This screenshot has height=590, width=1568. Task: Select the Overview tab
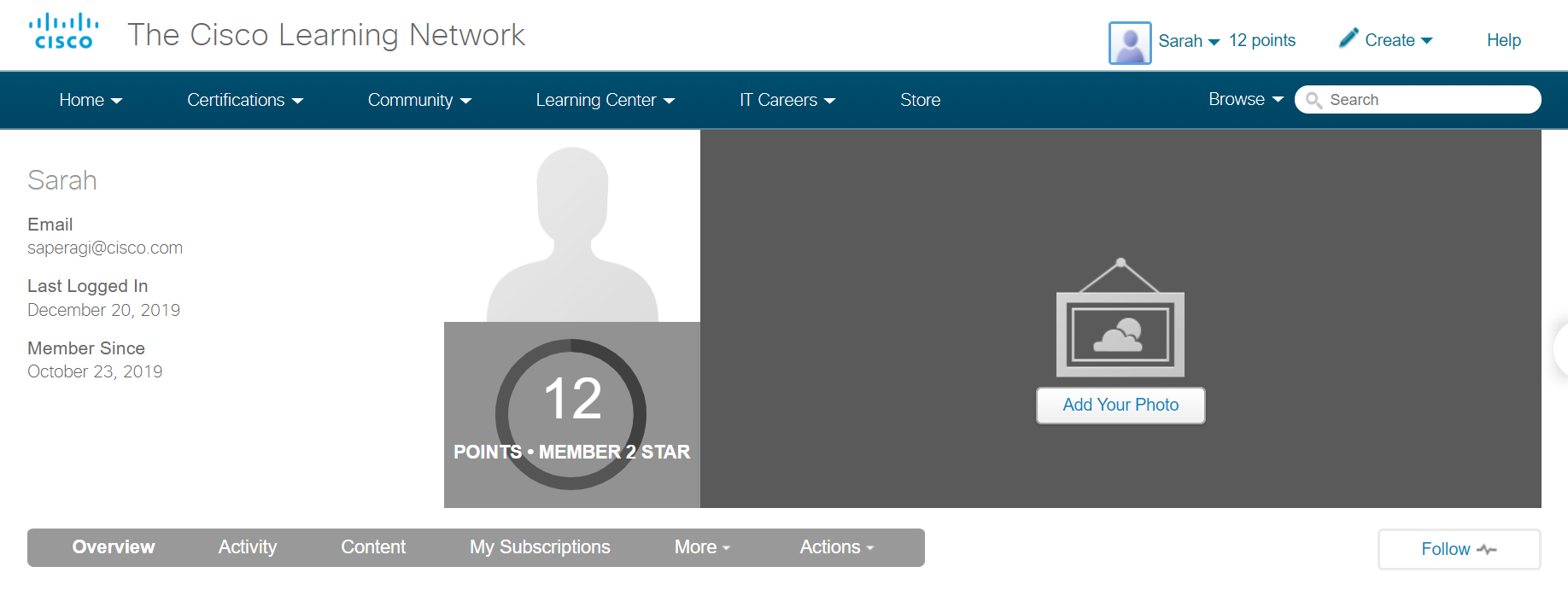coord(114,547)
